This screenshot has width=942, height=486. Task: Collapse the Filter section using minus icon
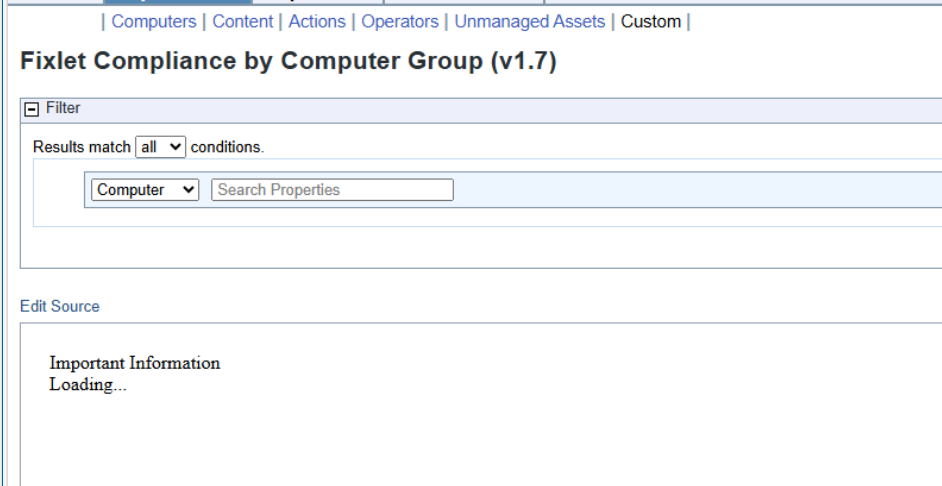click(x=32, y=107)
